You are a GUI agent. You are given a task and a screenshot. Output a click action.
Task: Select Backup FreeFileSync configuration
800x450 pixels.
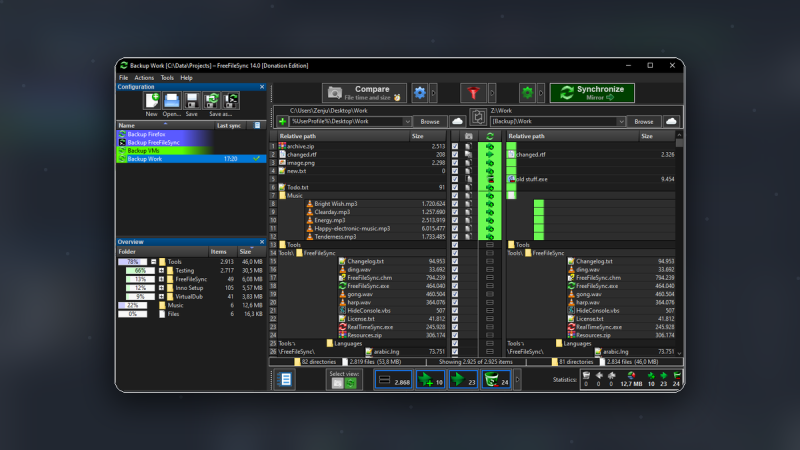click(x=191, y=142)
